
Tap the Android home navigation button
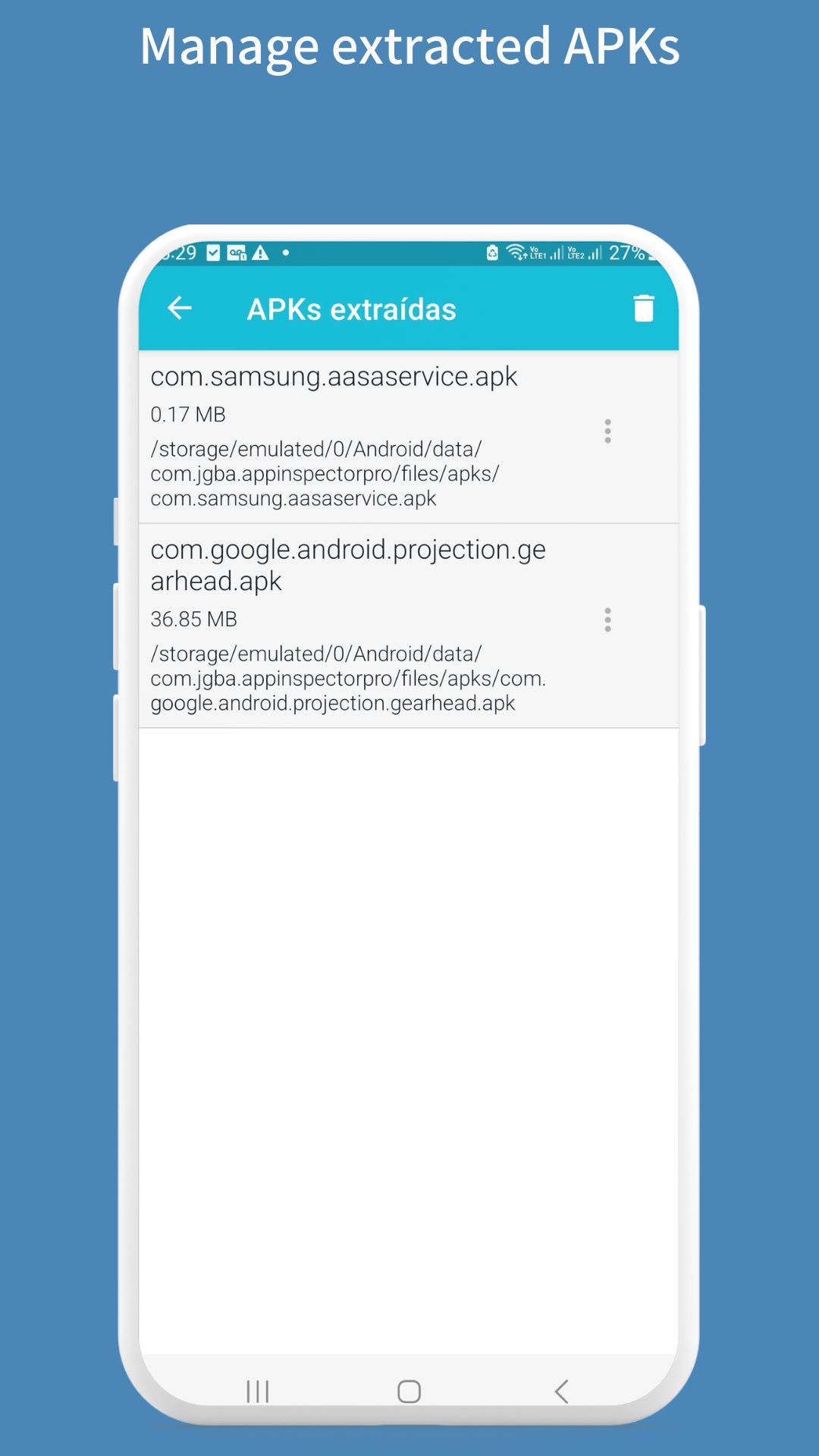pos(409,1392)
